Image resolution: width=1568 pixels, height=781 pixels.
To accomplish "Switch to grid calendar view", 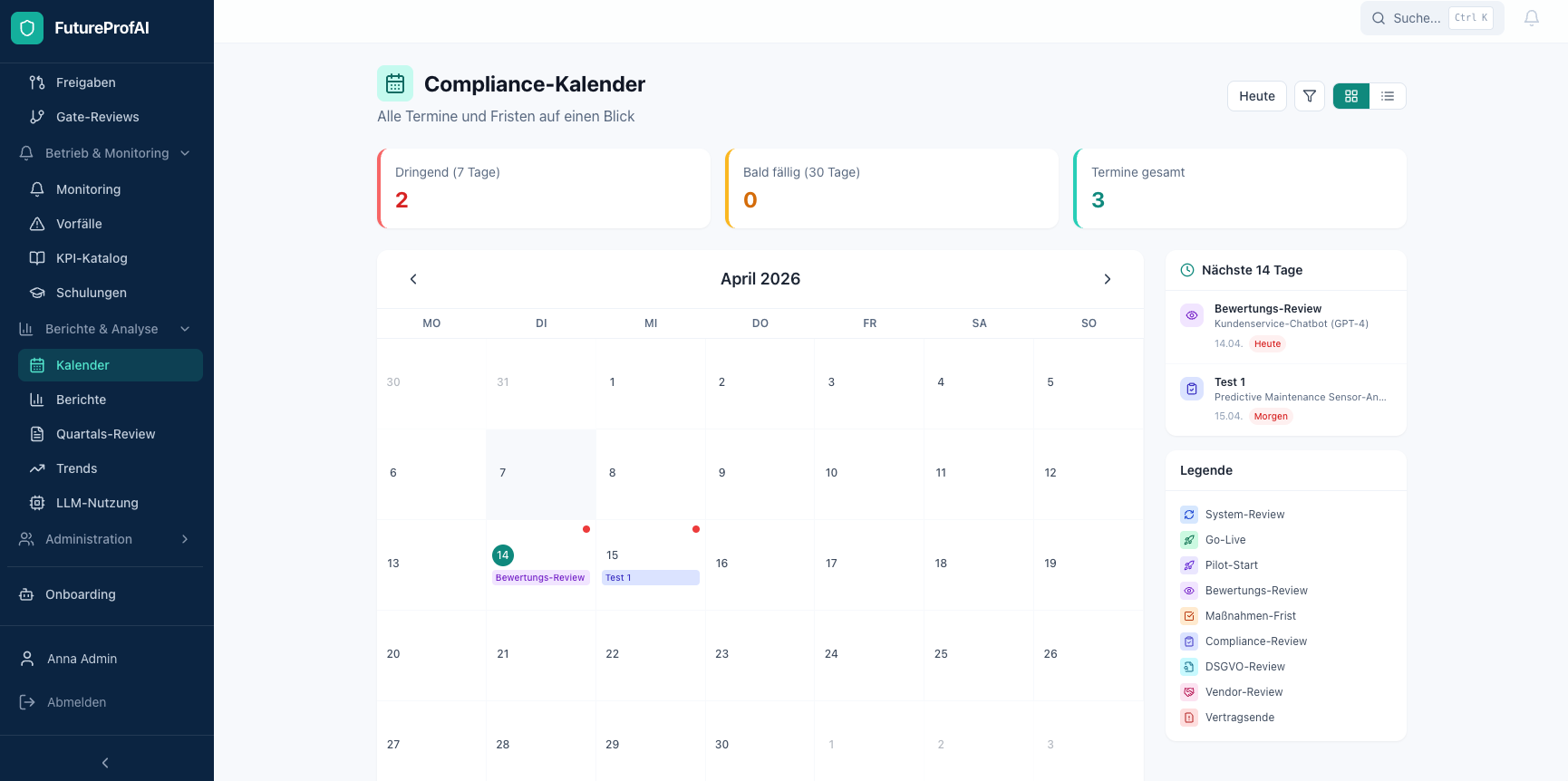I will pos(1351,96).
